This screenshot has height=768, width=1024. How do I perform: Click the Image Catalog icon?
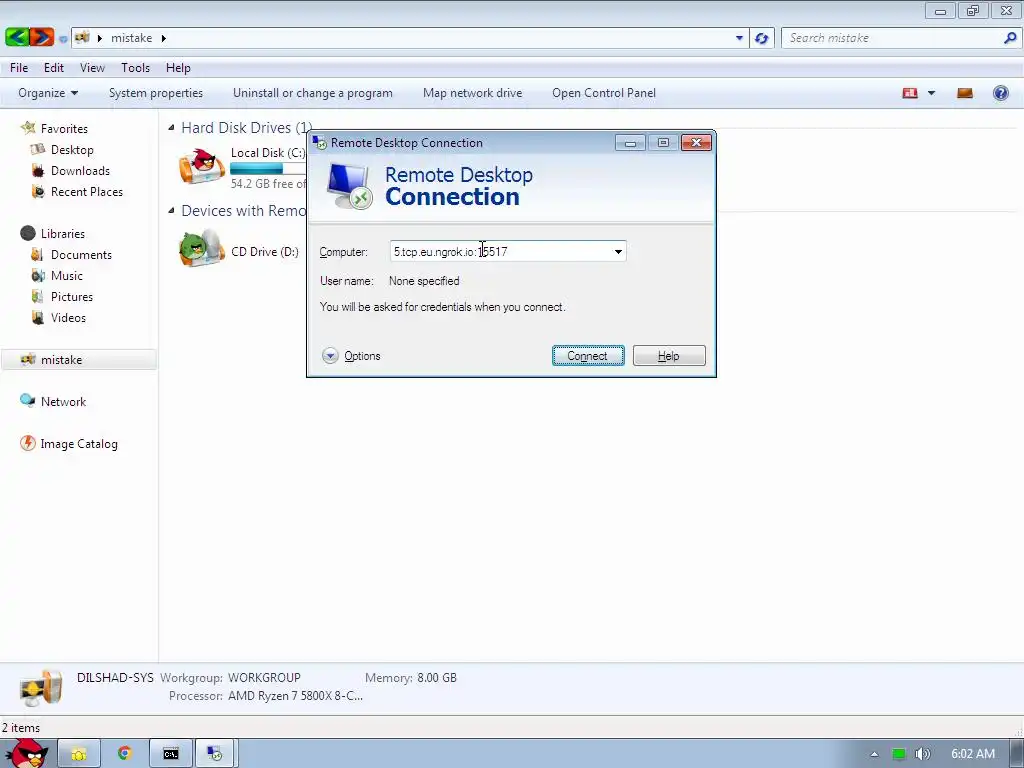coord(27,443)
